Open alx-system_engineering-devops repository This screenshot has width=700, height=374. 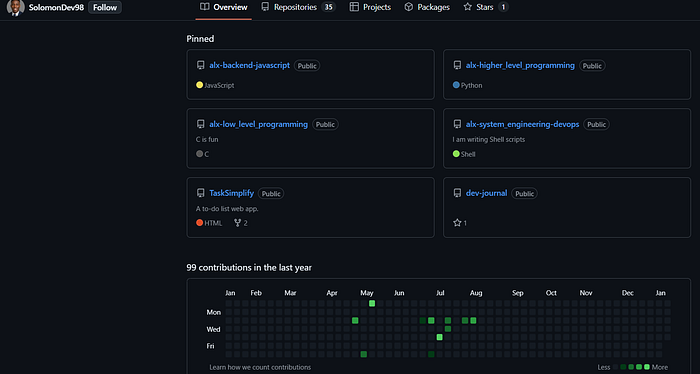pyautogui.click(x=522, y=124)
